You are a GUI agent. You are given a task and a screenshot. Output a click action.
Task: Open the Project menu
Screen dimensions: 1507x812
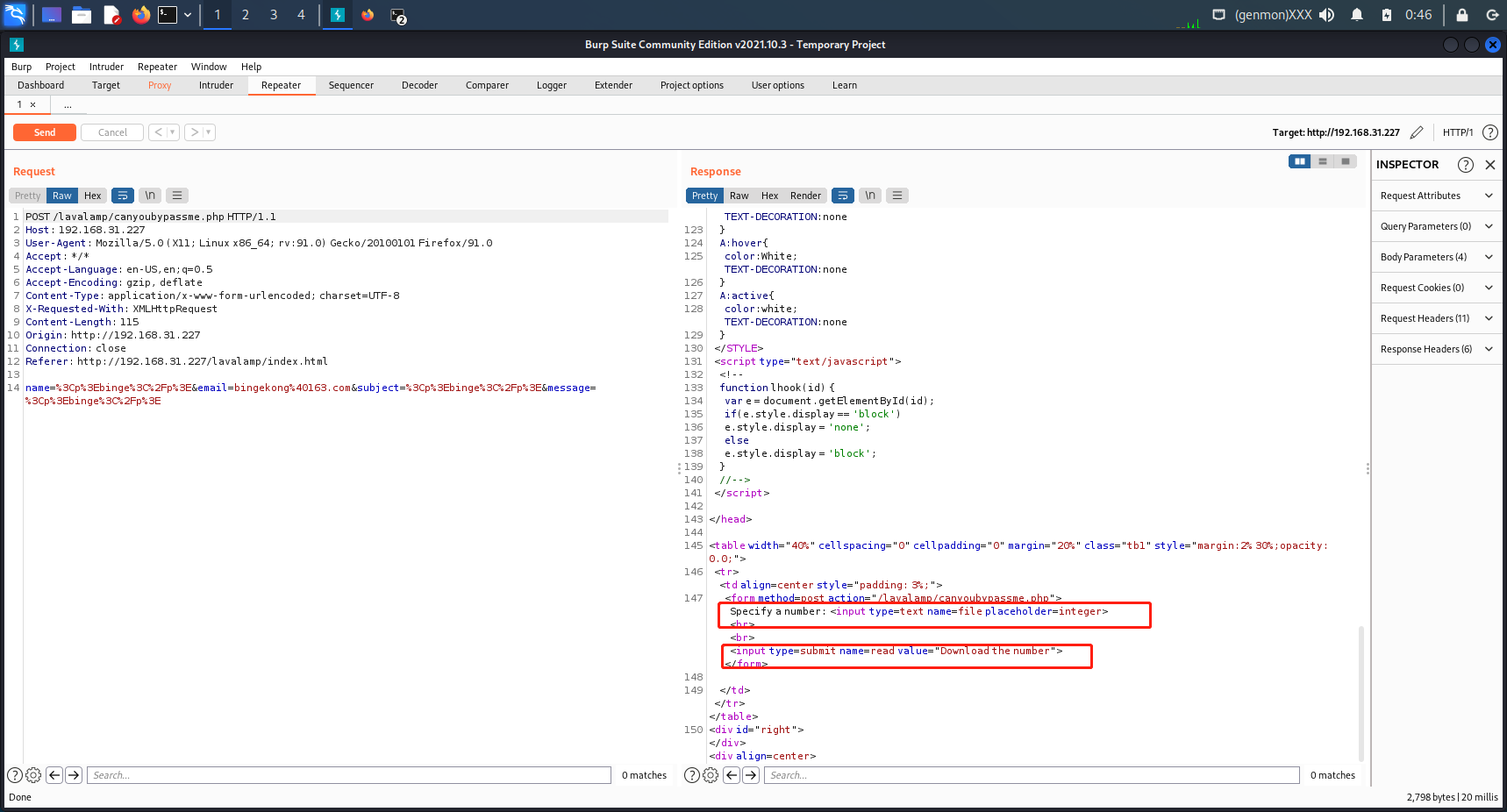(x=61, y=67)
